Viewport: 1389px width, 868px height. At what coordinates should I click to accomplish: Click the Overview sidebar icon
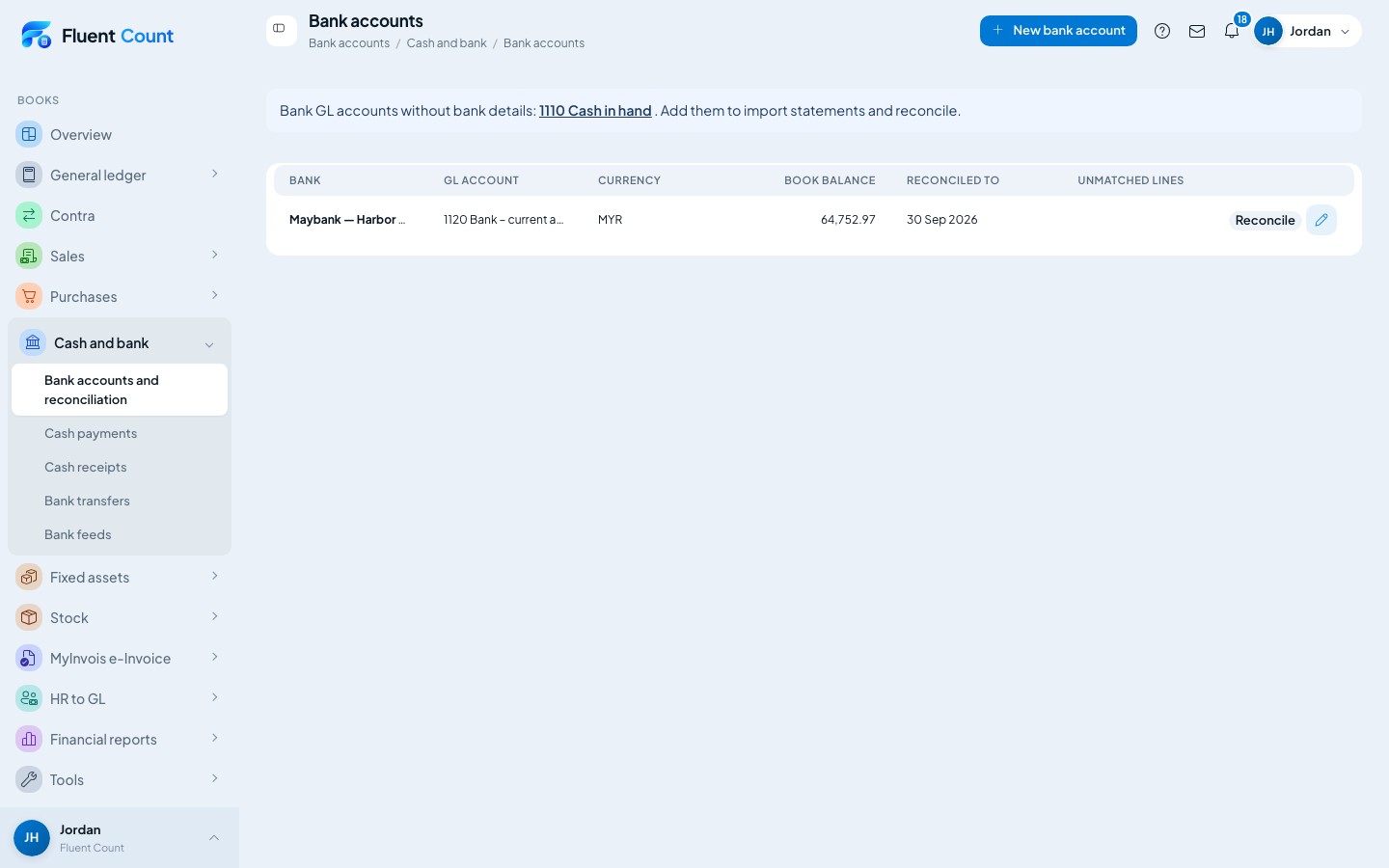[29, 134]
